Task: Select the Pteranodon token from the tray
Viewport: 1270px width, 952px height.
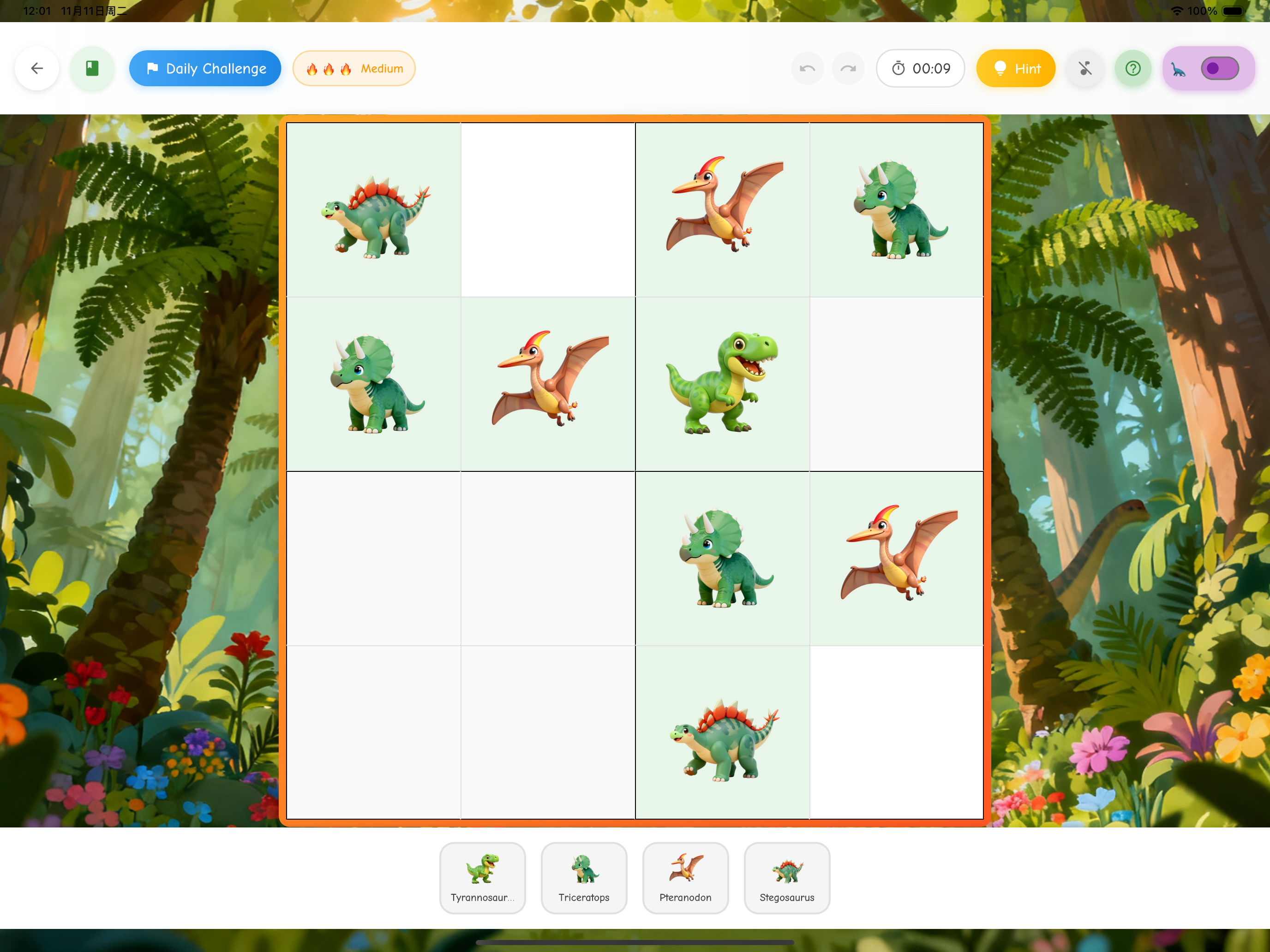Action: [685, 877]
